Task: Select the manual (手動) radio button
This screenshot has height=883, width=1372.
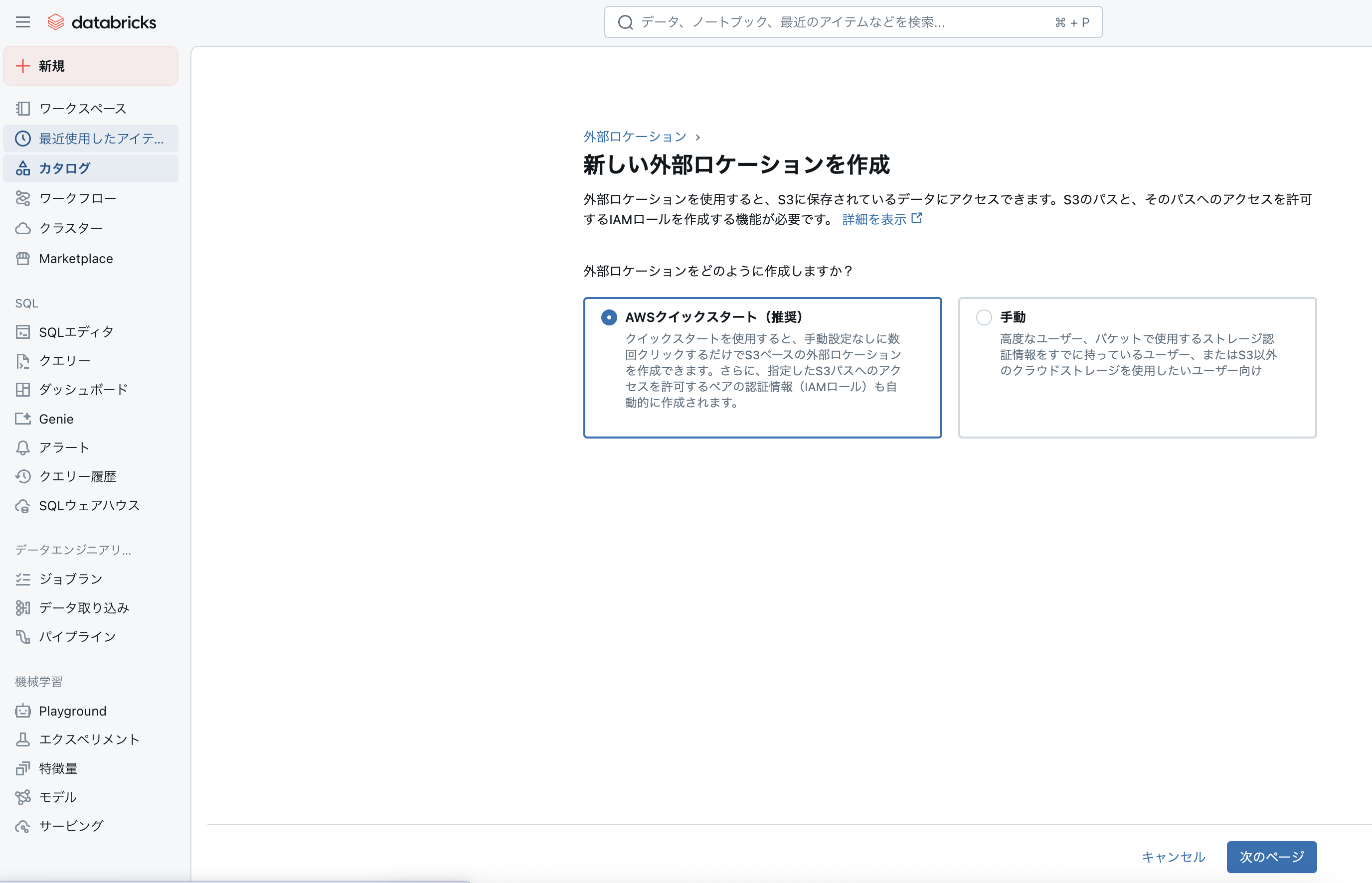Action: pos(984,317)
